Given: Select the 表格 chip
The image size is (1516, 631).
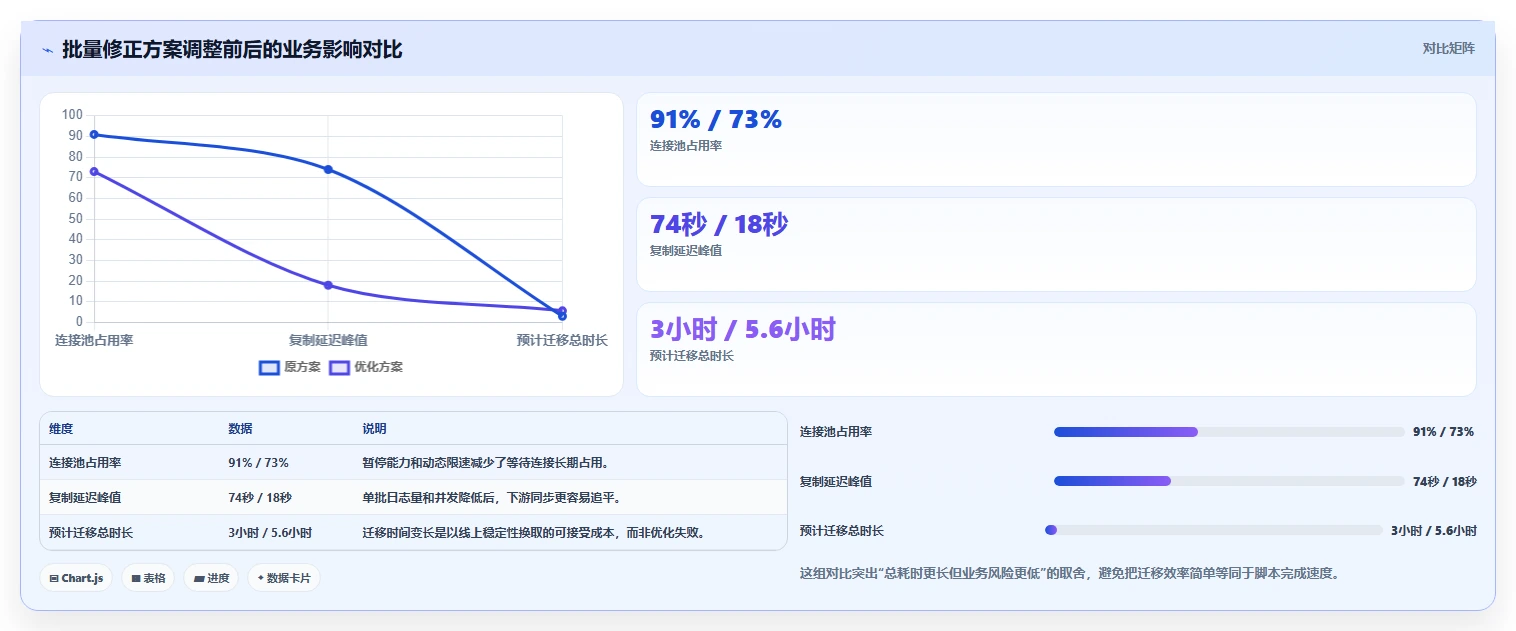Looking at the screenshot, I should tap(148, 578).
